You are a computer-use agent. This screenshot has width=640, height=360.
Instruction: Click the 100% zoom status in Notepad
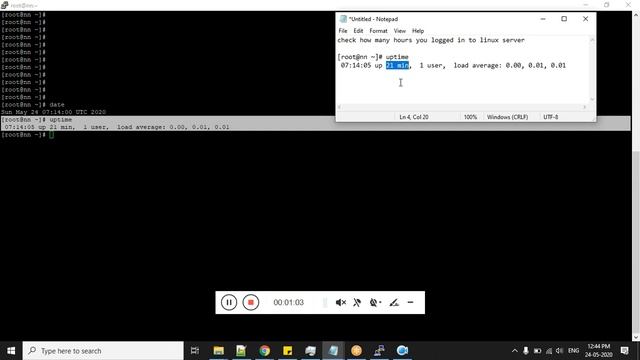coord(470,117)
